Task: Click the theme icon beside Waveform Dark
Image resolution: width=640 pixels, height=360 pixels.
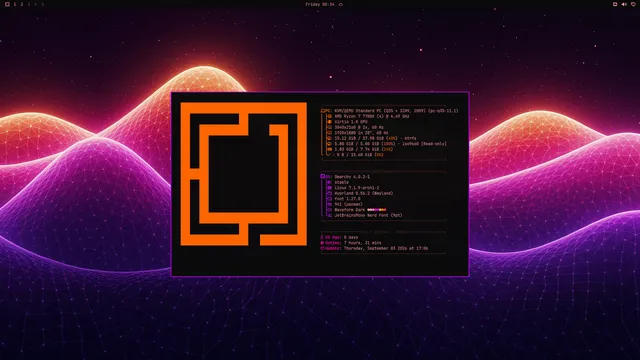Action: [x=329, y=210]
